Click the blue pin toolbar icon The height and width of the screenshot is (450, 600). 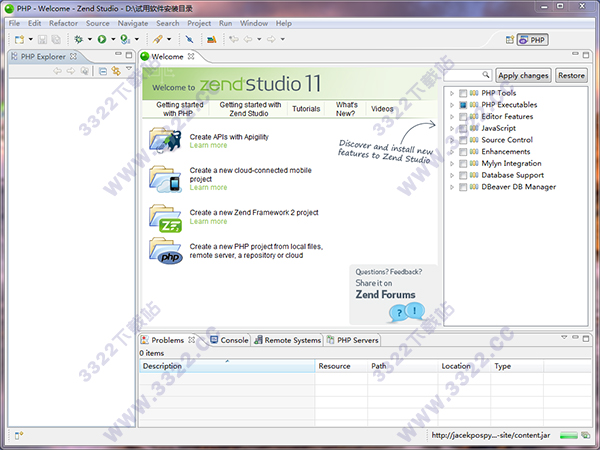tap(189, 39)
